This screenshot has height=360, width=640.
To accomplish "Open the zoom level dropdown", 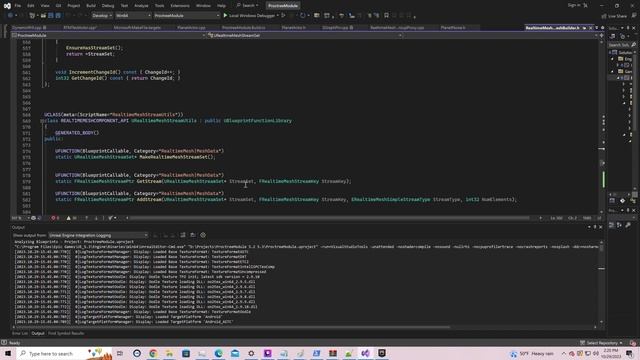I will (x=20, y=218).
